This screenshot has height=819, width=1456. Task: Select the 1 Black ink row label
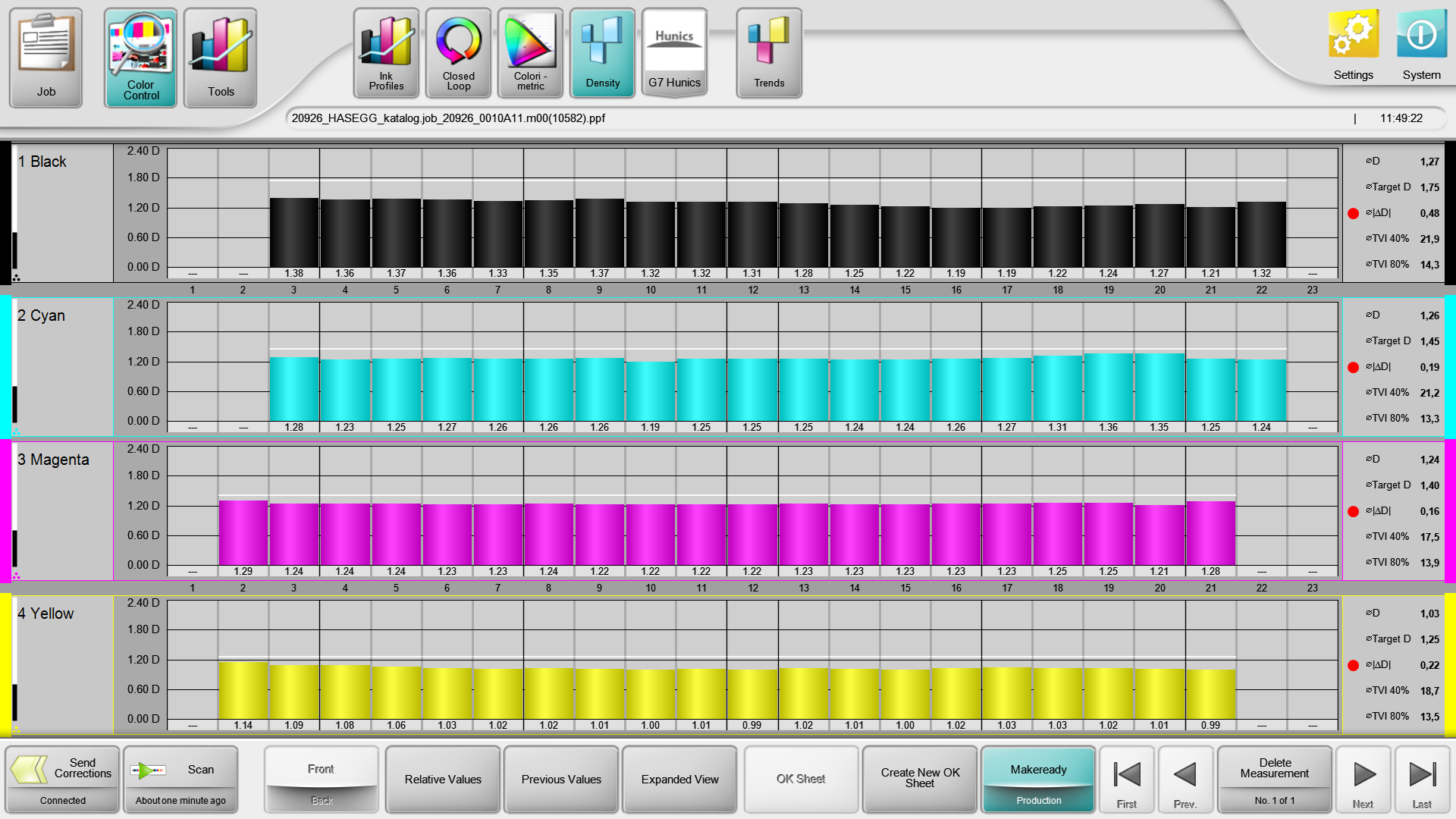(42, 162)
